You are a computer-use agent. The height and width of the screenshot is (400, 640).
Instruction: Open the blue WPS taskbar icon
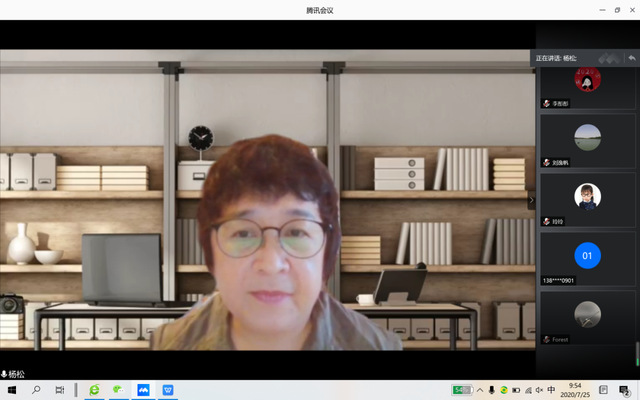tap(168, 390)
